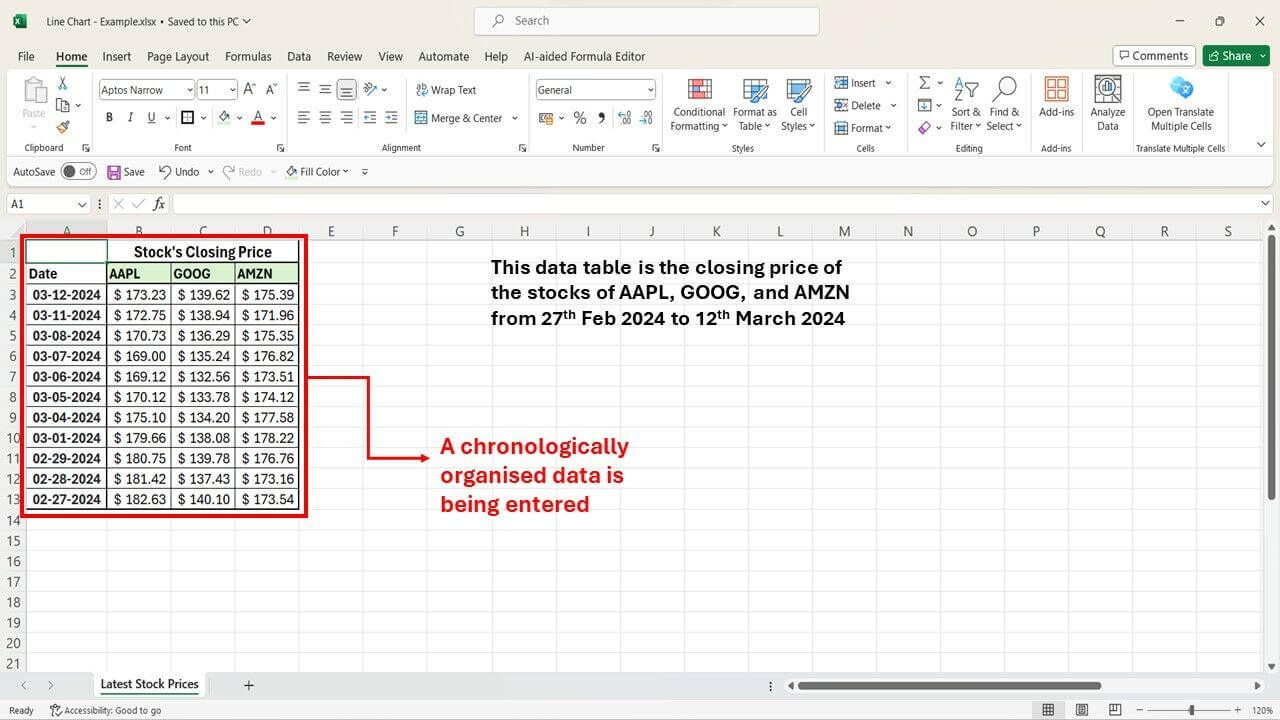Click the zoom slider in status bar
Viewport: 1280px width, 720px height.
pos(1191,710)
